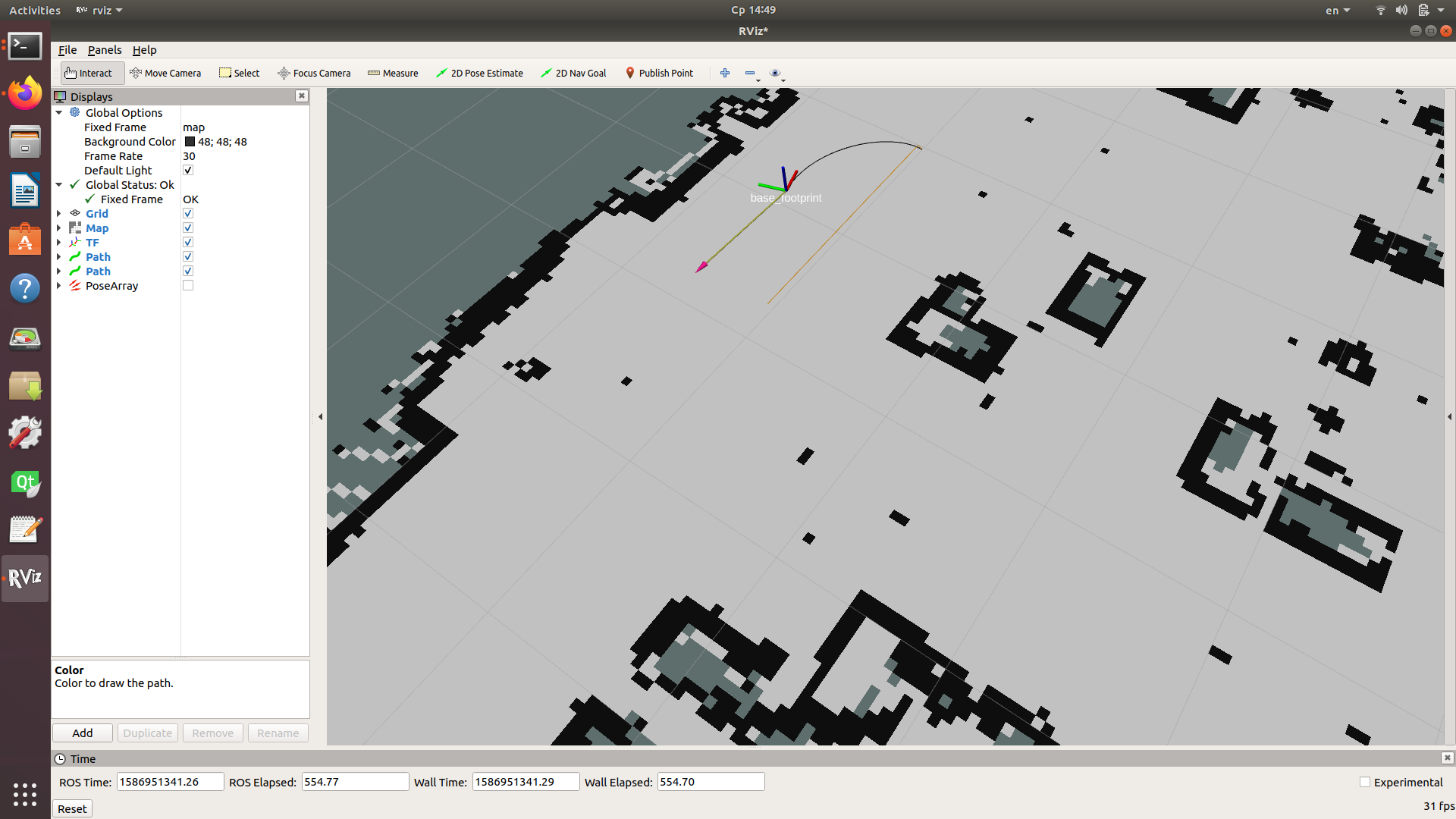The height and width of the screenshot is (819, 1456).
Task: Open settings tools wrench dock icon
Action: [25, 433]
